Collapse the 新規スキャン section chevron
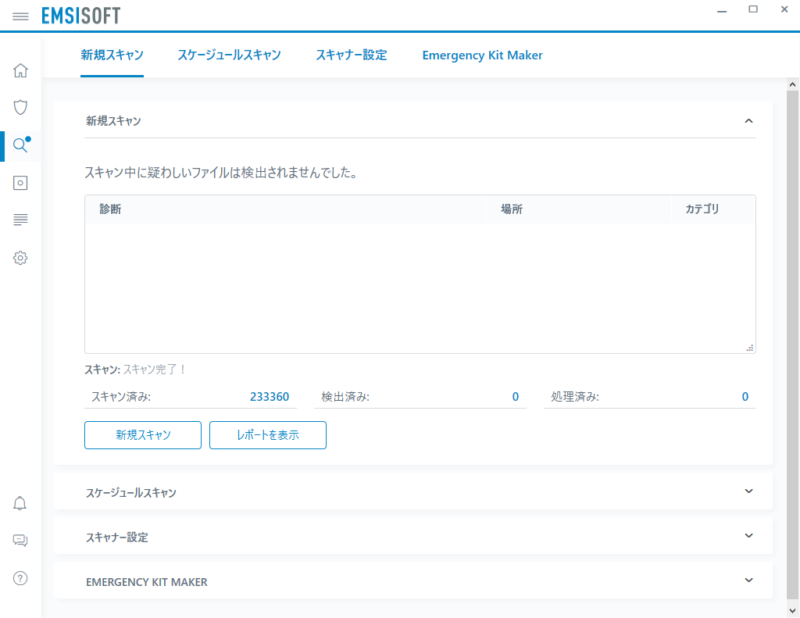The height and width of the screenshot is (618, 800). pyautogui.click(x=748, y=121)
